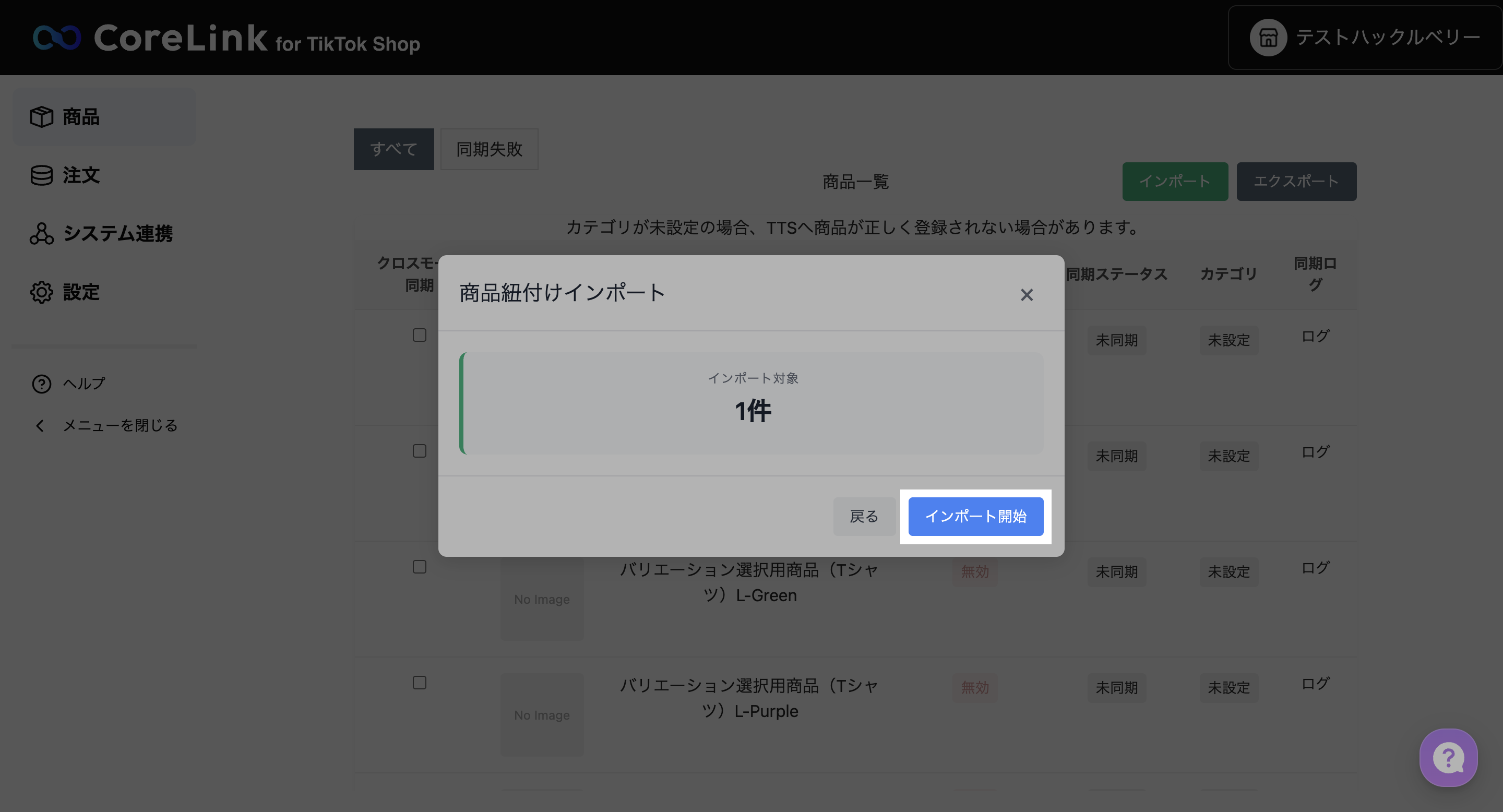Open the 商品 products box icon

point(41,117)
